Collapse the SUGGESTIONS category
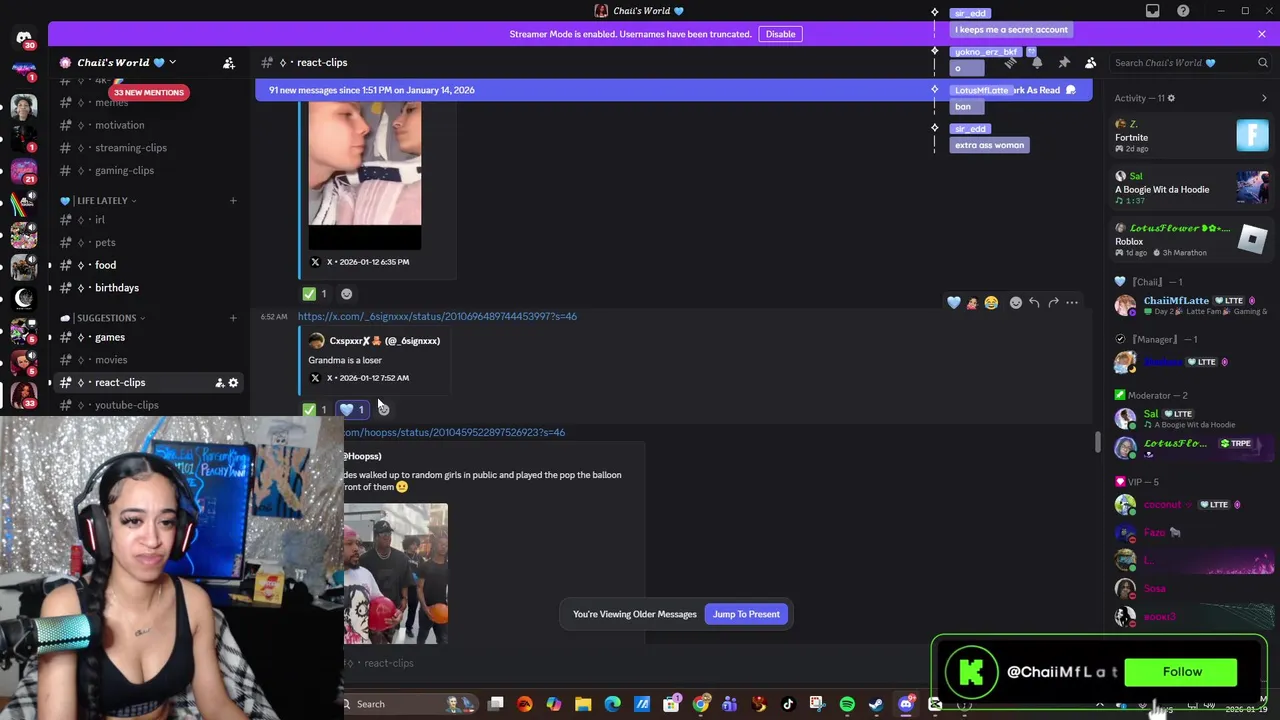Screen dimensions: 1280x720 (104, 318)
